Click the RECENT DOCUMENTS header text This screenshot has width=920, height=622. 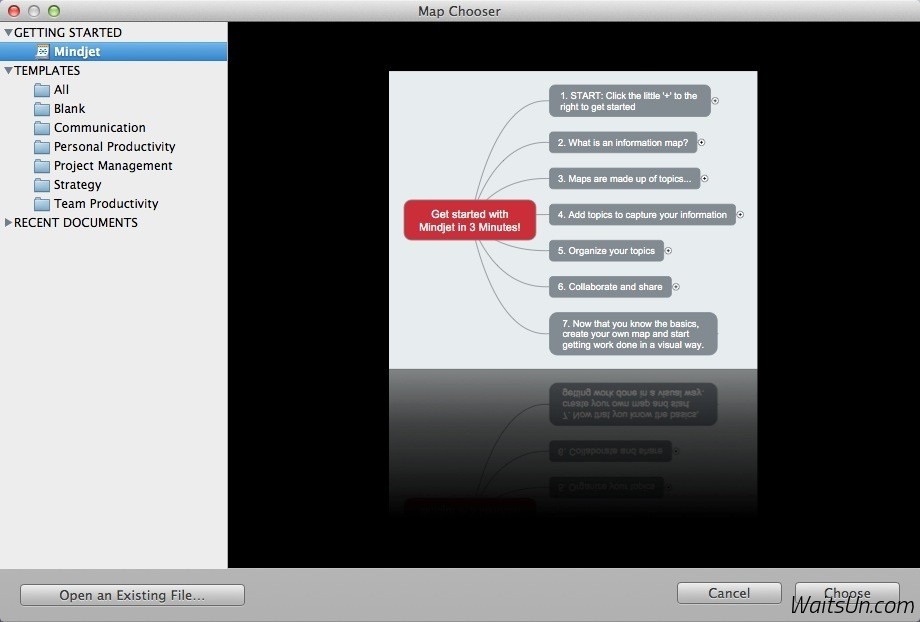pos(76,222)
